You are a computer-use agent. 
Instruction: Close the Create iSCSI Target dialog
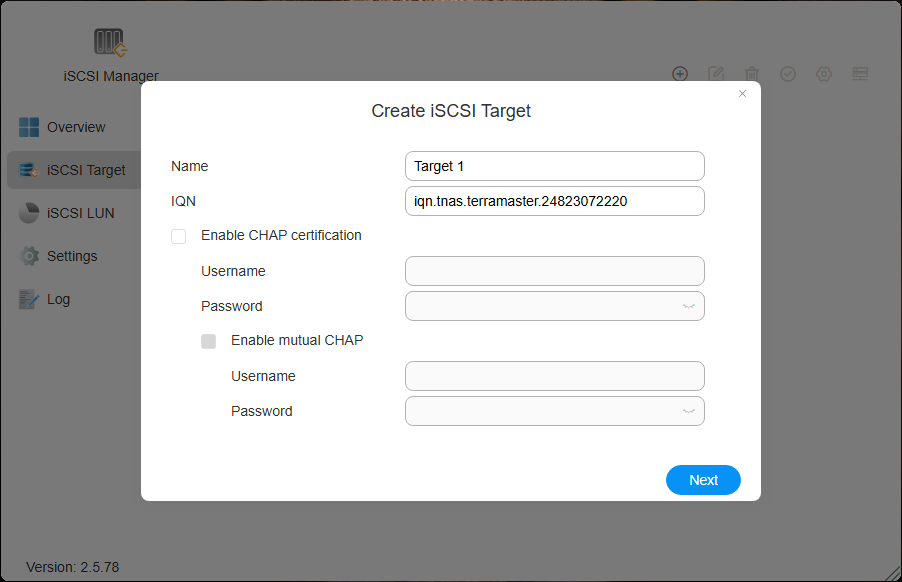point(742,94)
